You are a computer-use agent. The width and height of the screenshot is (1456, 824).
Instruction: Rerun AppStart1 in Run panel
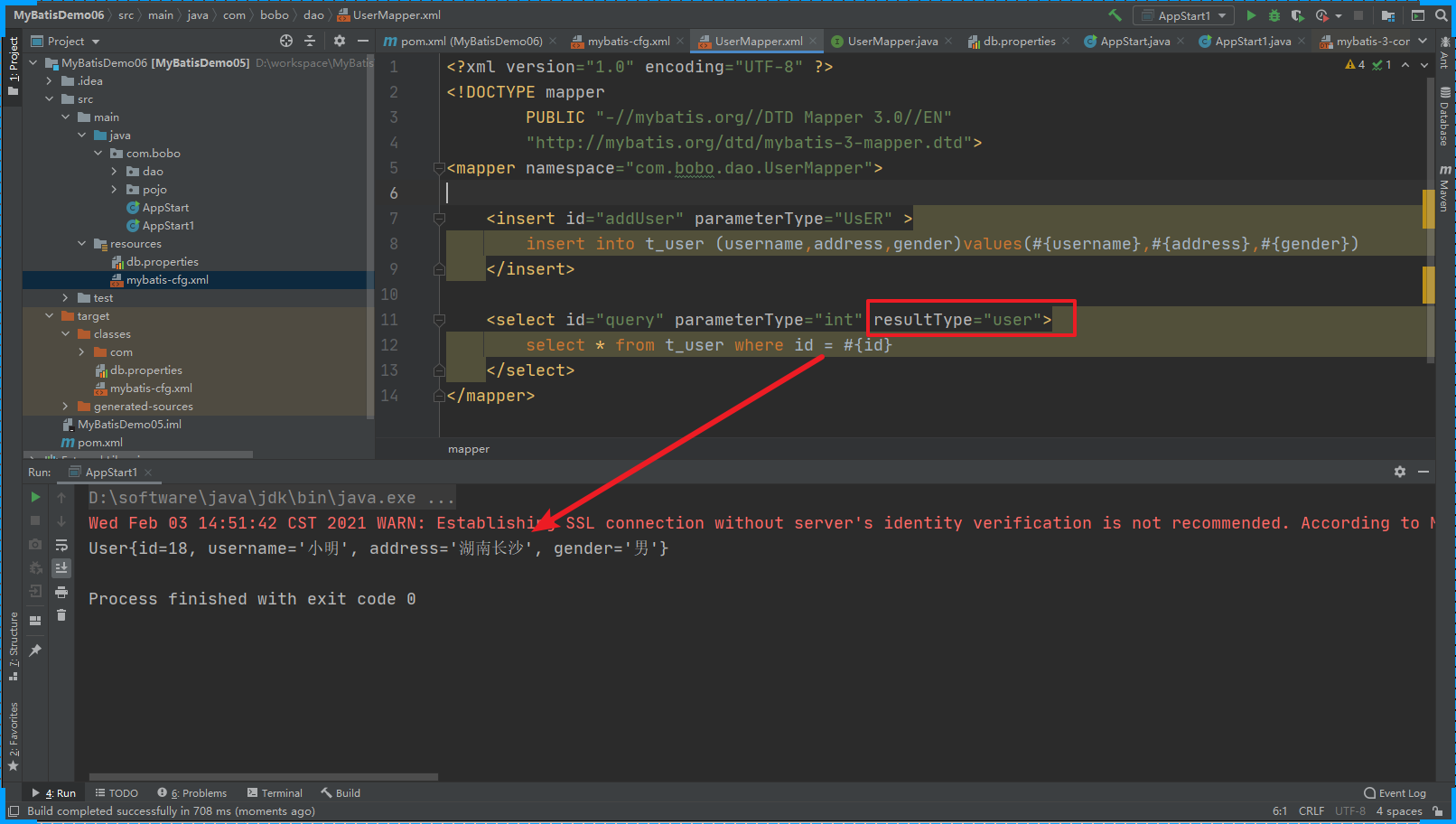35,497
